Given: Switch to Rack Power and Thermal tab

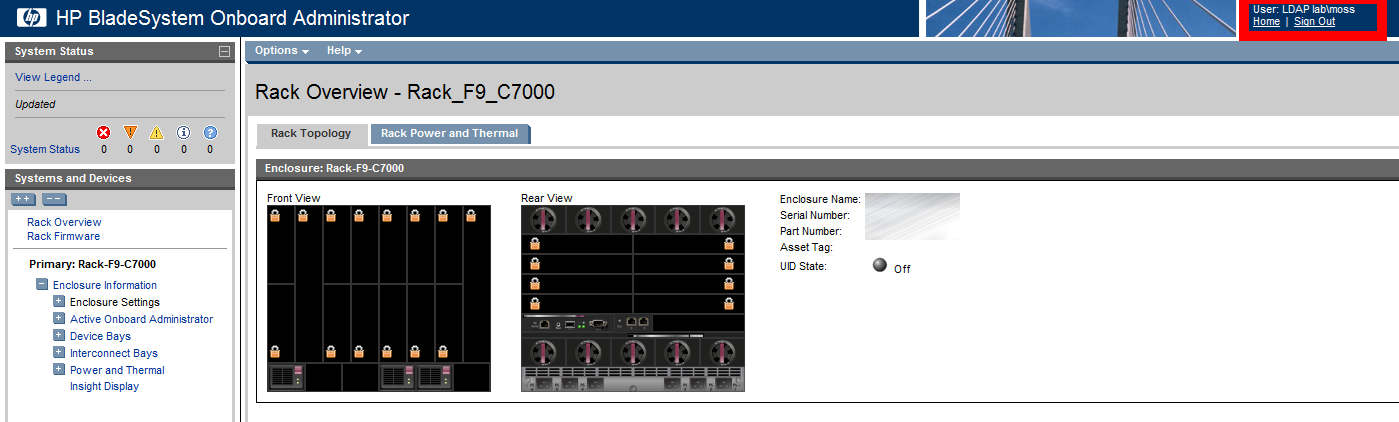Looking at the screenshot, I should tap(450, 133).
